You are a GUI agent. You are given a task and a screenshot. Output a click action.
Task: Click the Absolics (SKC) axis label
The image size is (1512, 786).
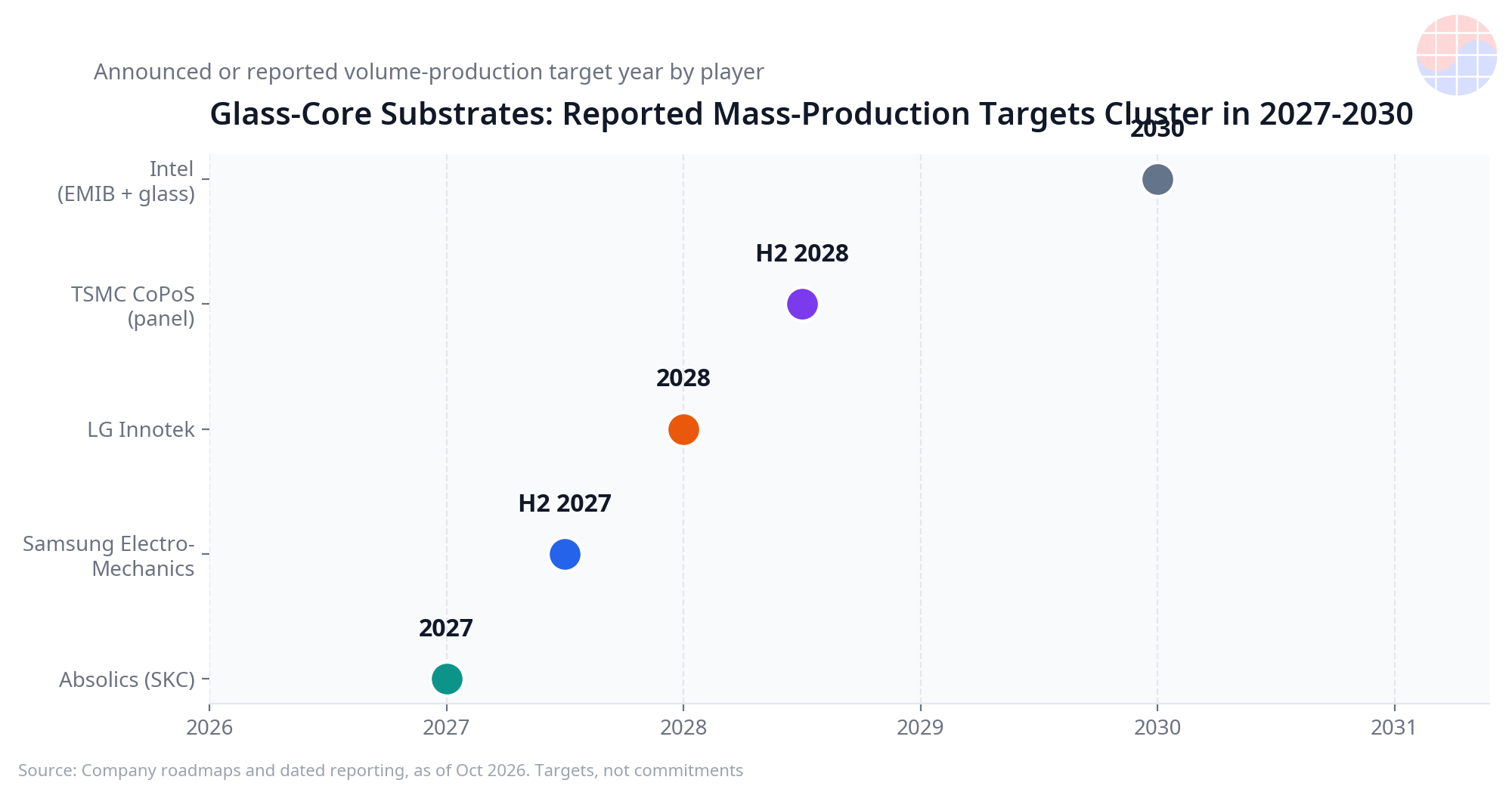(127, 679)
